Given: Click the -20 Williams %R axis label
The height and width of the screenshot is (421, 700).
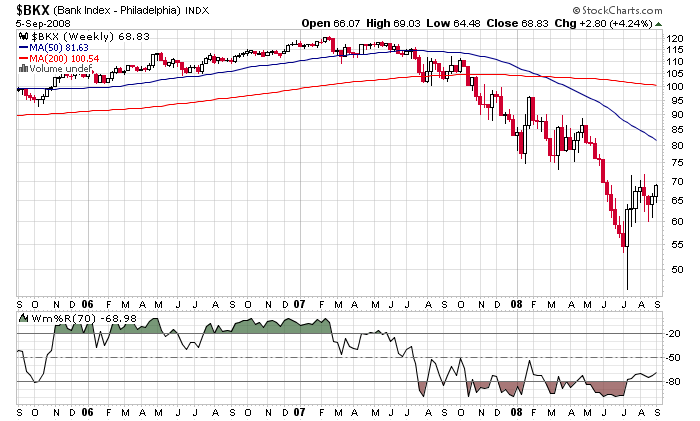Looking at the screenshot, I should 673,334.
